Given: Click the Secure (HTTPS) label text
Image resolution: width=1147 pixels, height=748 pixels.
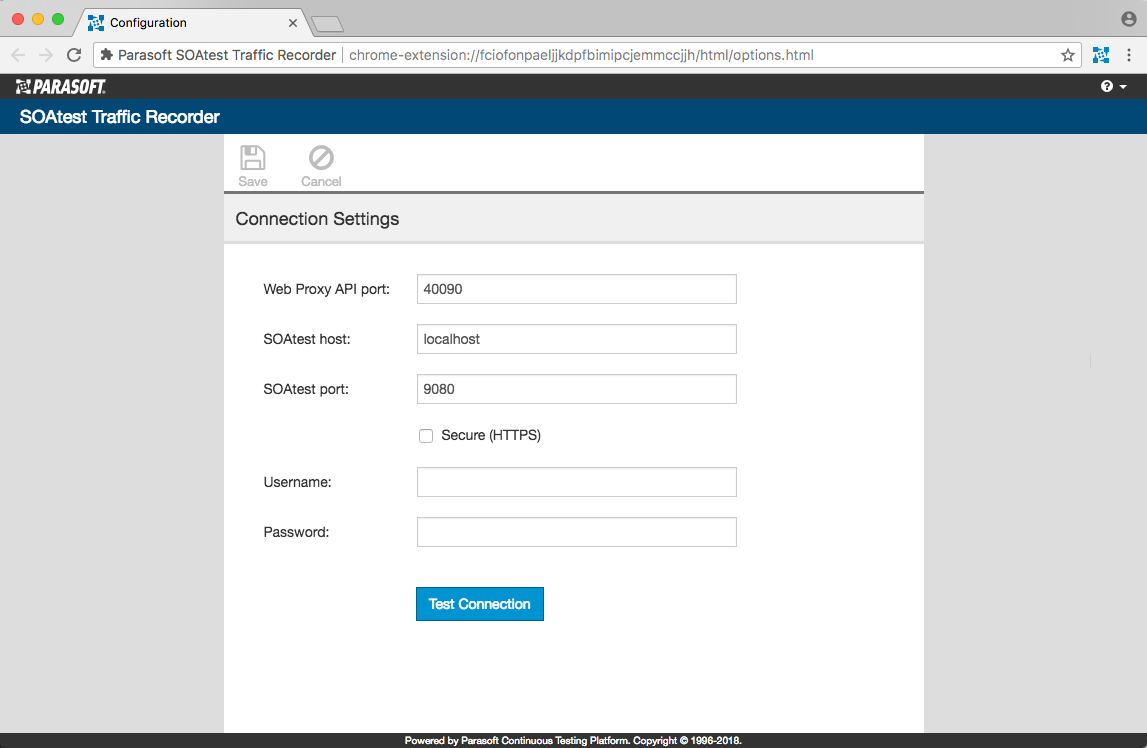Looking at the screenshot, I should (491, 435).
